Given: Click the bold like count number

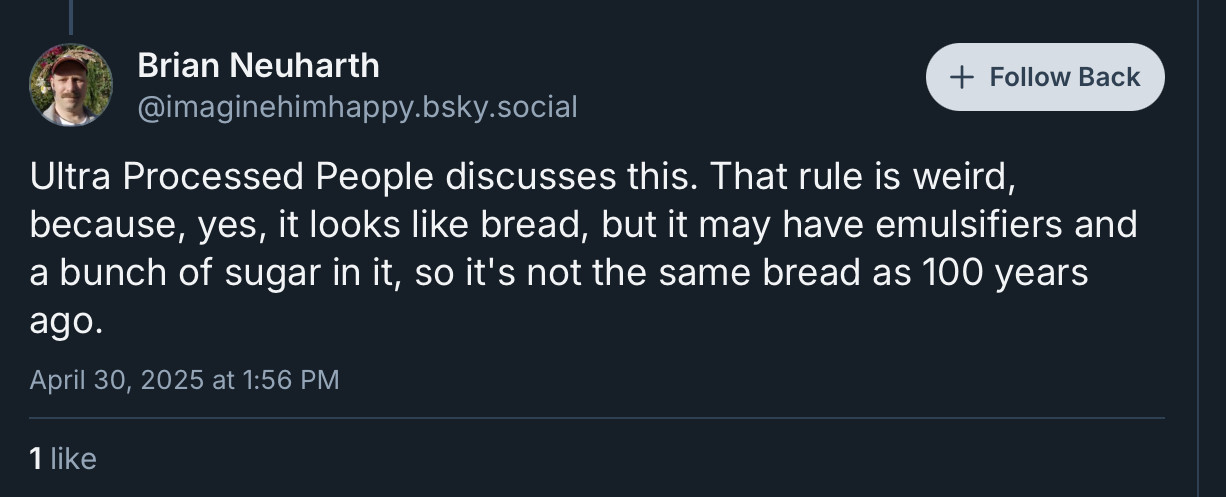Looking at the screenshot, I should [36, 459].
